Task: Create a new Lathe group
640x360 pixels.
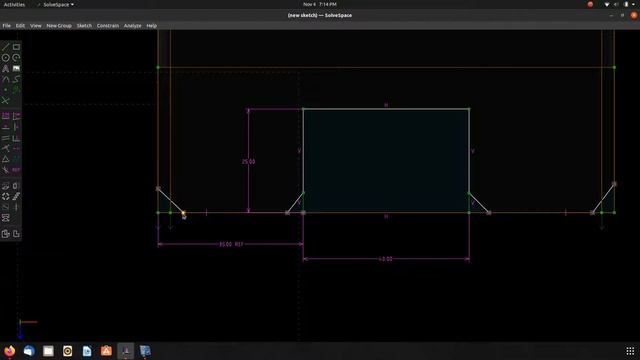Action: pos(16,186)
